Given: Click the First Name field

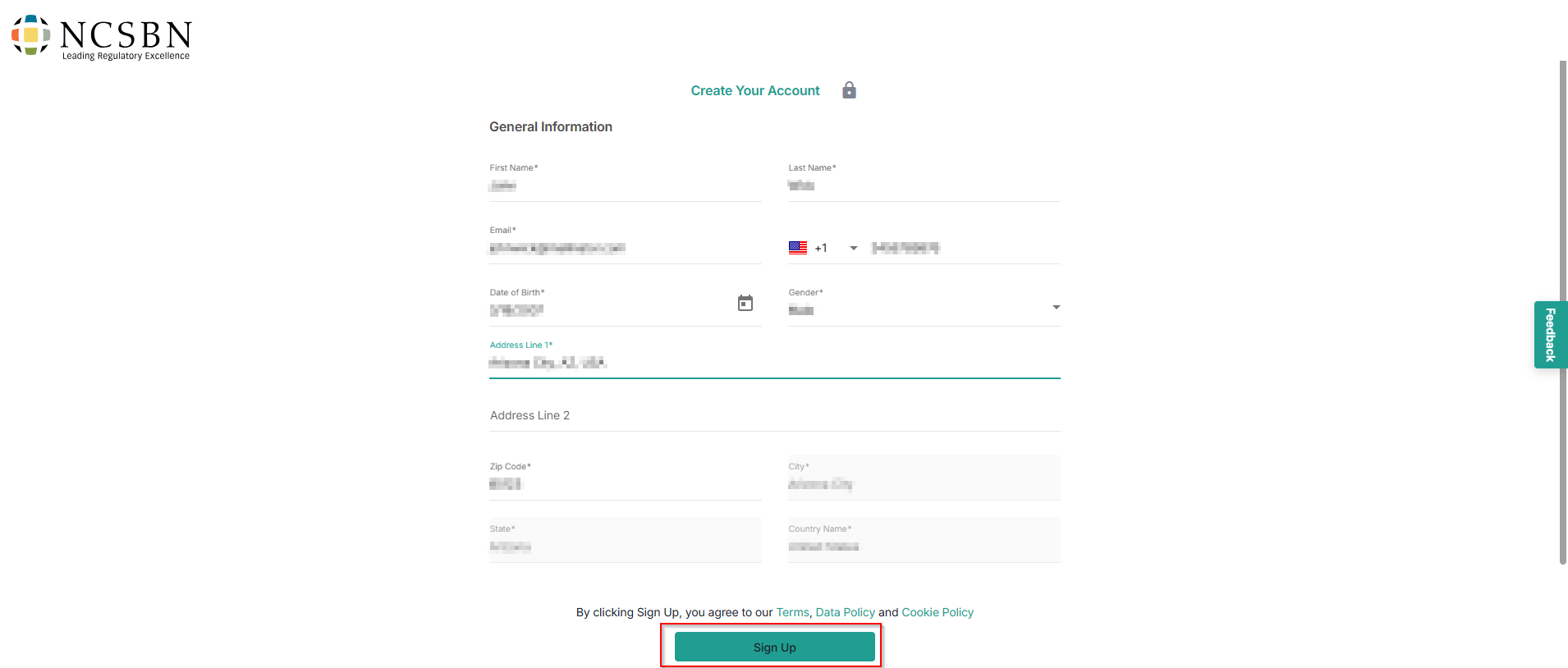Looking at the screenshot, I should [624, 186].
